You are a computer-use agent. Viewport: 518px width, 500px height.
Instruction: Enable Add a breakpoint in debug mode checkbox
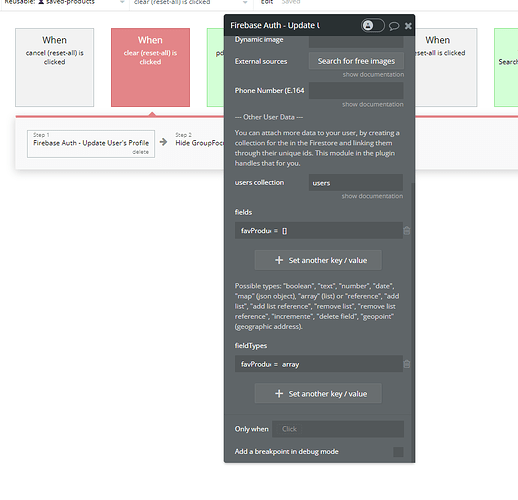coord(398,452)
